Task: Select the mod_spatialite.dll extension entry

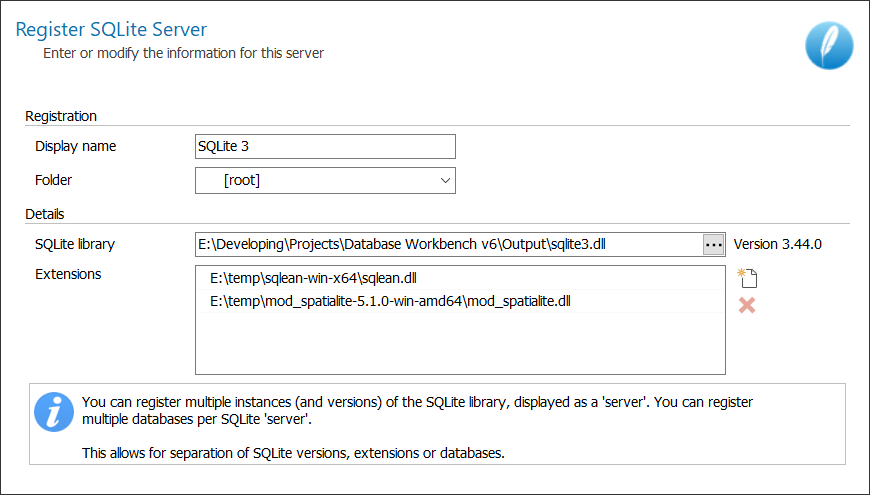Action: tap(390, 301)
